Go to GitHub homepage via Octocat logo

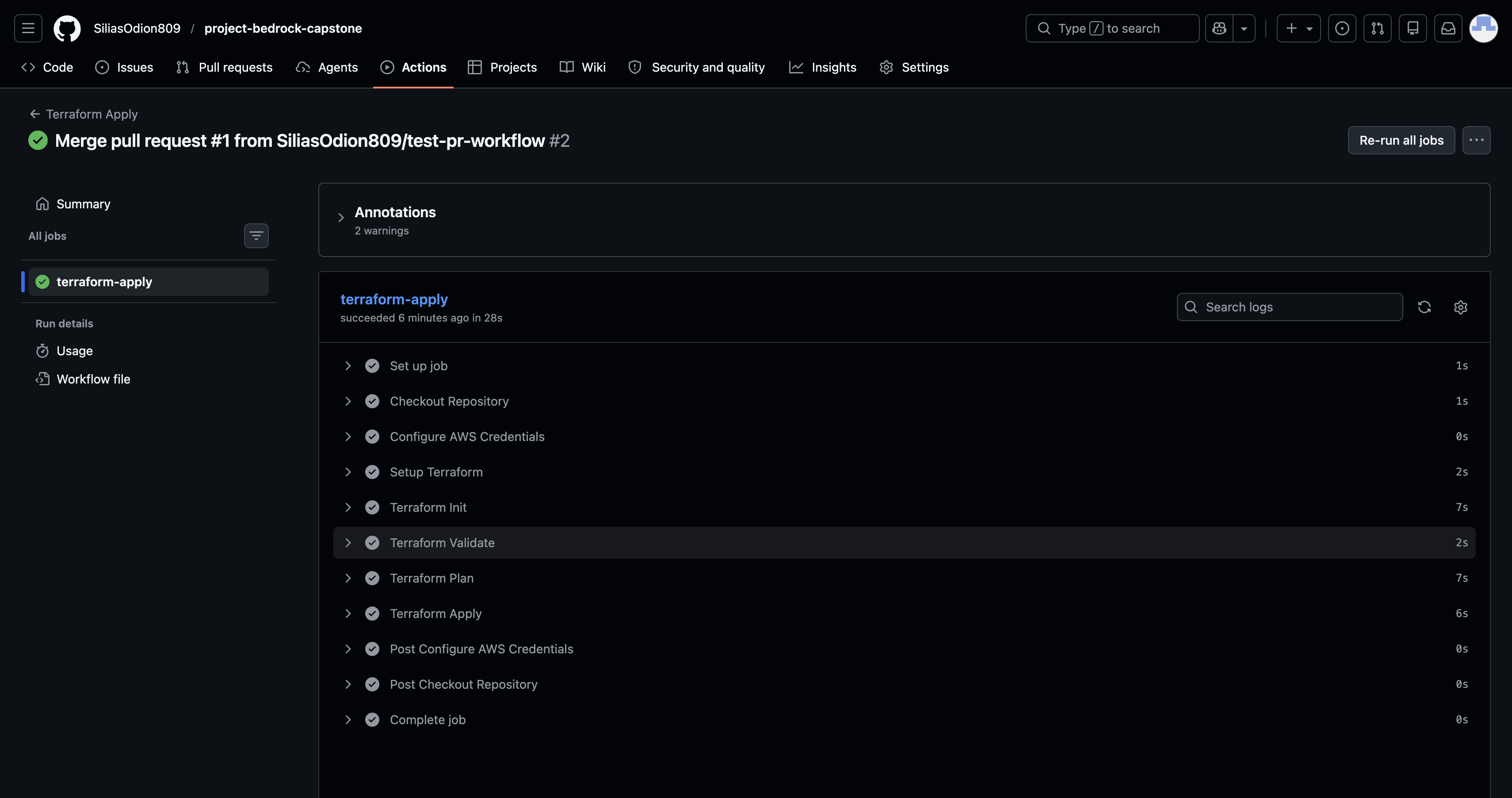(x=67, y=28)
